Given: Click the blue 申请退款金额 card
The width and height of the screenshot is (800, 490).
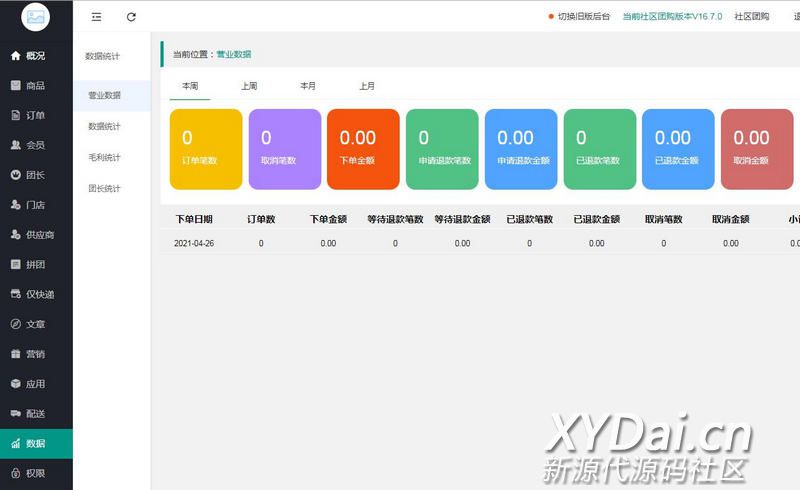Looking at the screenshot, I should click(x=521, y=149).
